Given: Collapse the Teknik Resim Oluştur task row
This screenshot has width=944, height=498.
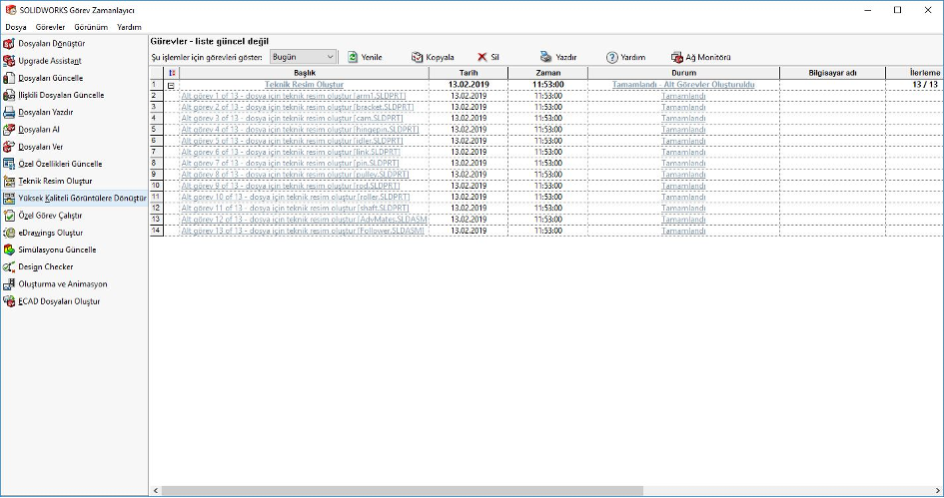Looking at the screenshot, I should 171,85.
